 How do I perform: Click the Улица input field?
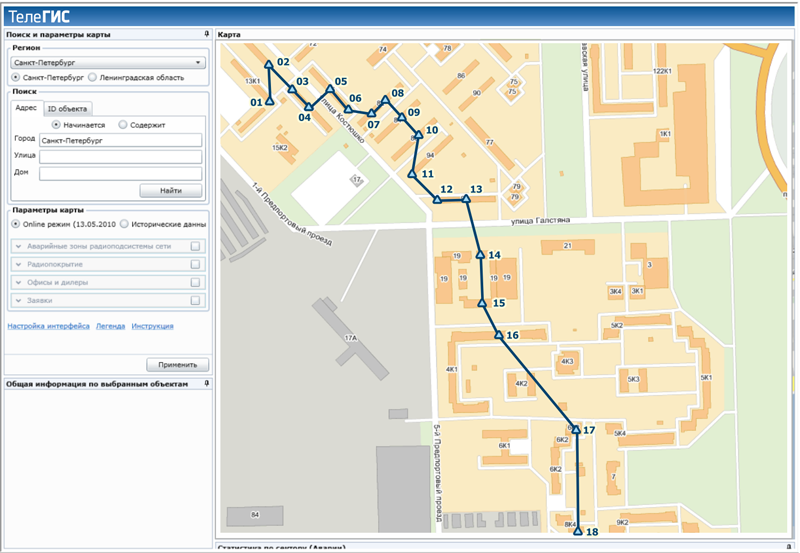pyautogui.click(x=120, y=157)
